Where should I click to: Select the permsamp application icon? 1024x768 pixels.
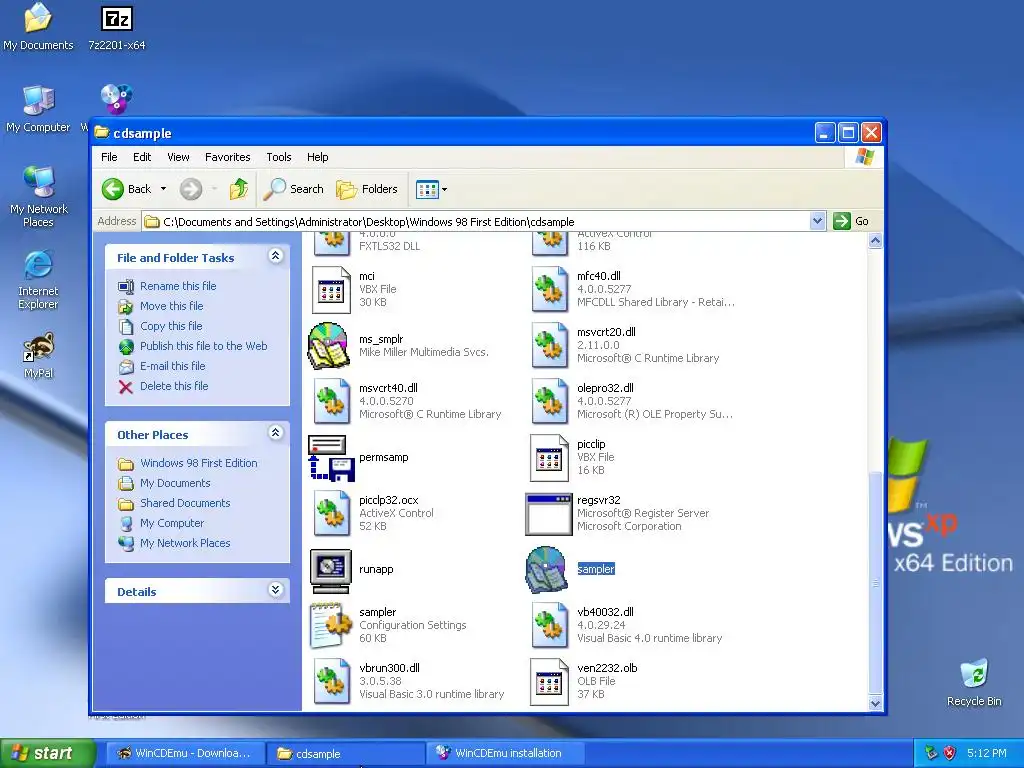(x=330, y=458)
